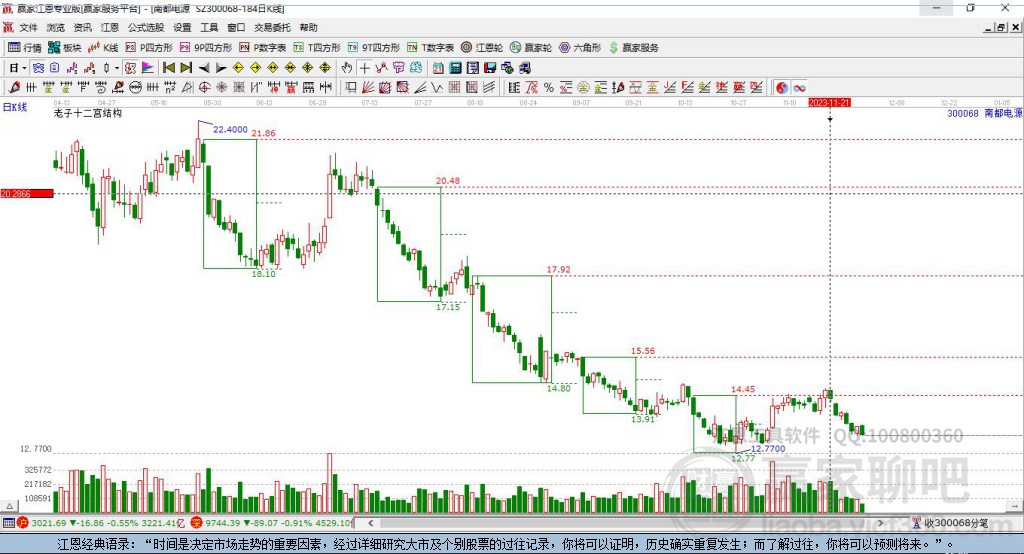The height and width of the screenshot is (554, 1024).
Task: Click 收300068分笔 status entry
Action: [x=950, y=523]
